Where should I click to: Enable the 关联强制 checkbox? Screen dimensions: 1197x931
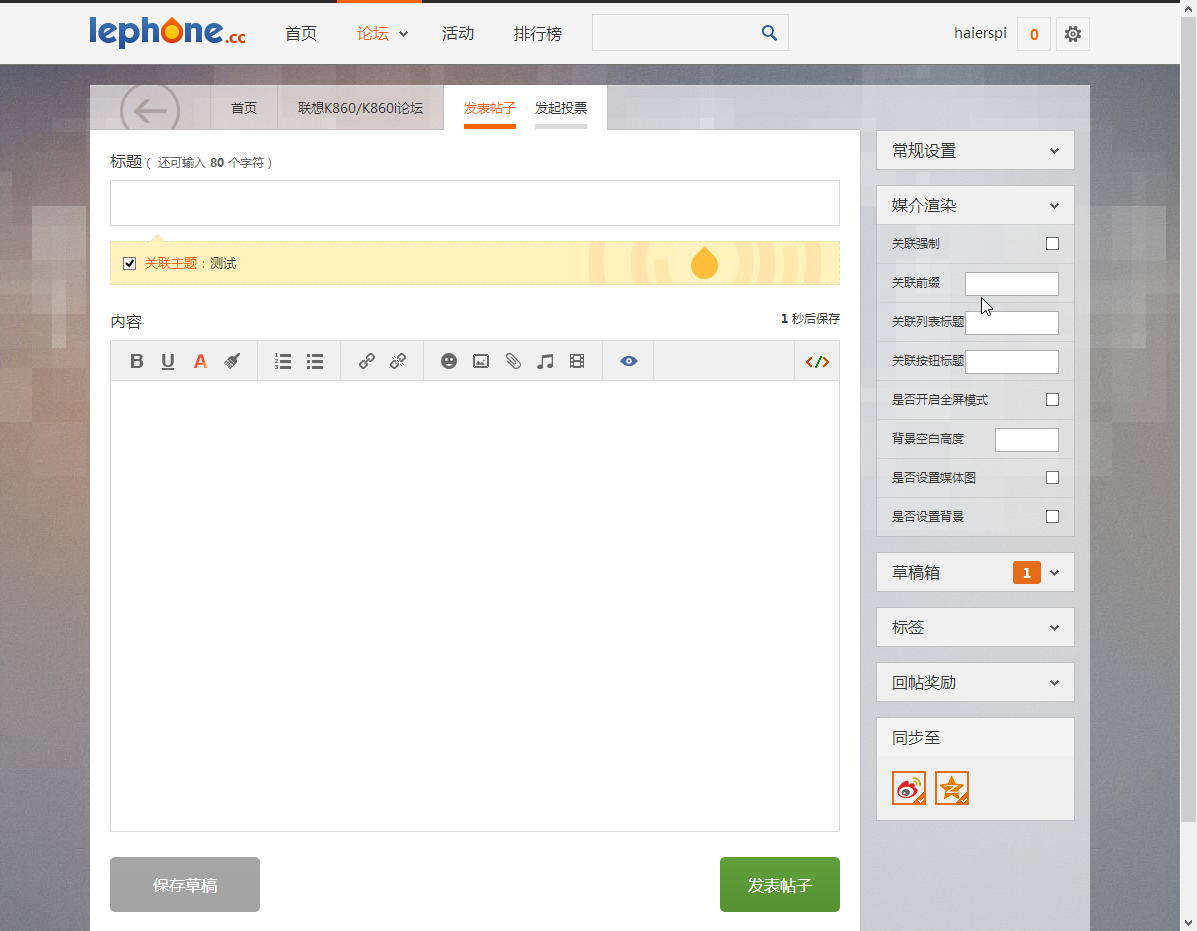click(1053, 243)
